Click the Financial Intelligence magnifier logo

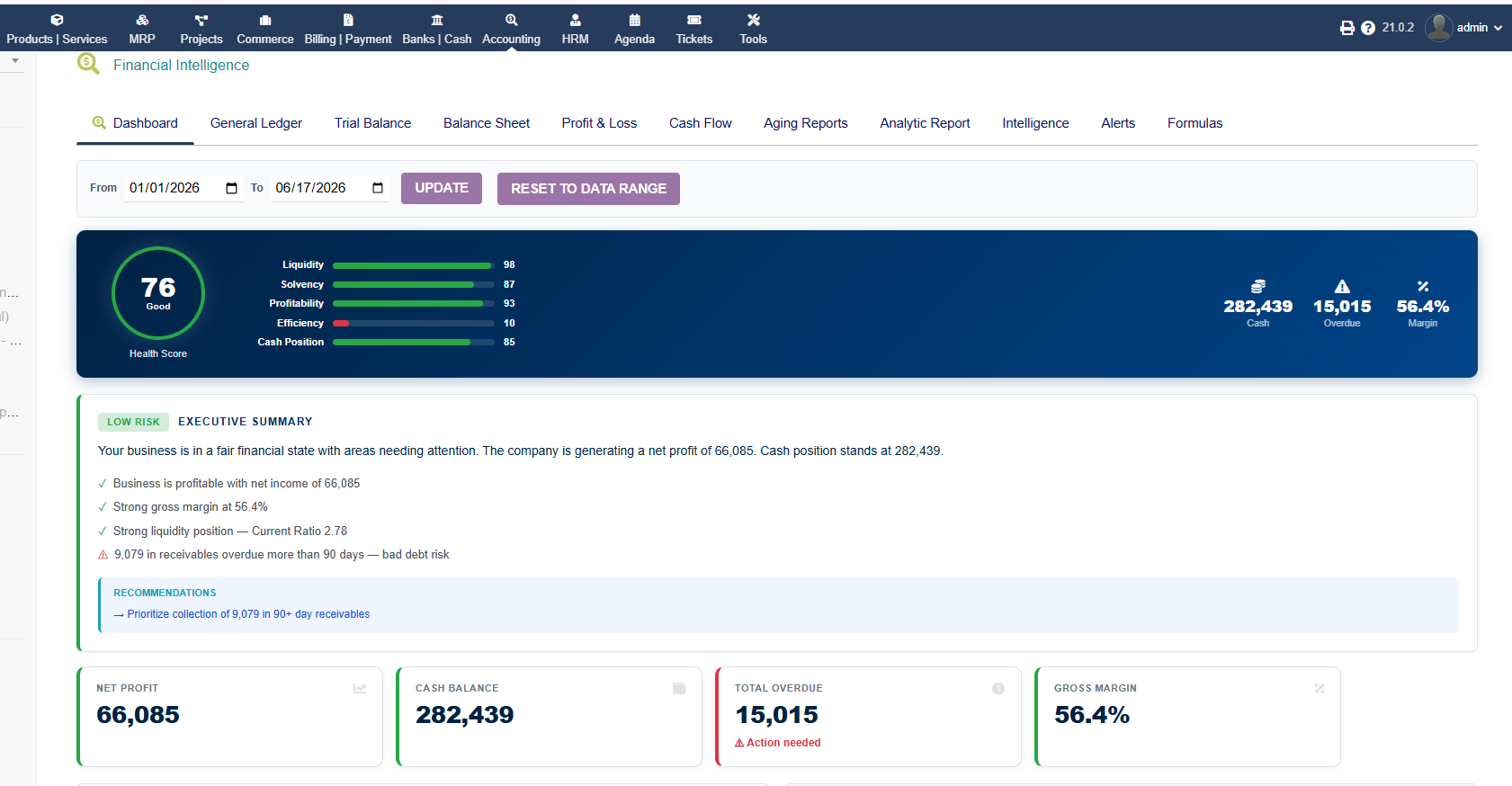(88, 64)
